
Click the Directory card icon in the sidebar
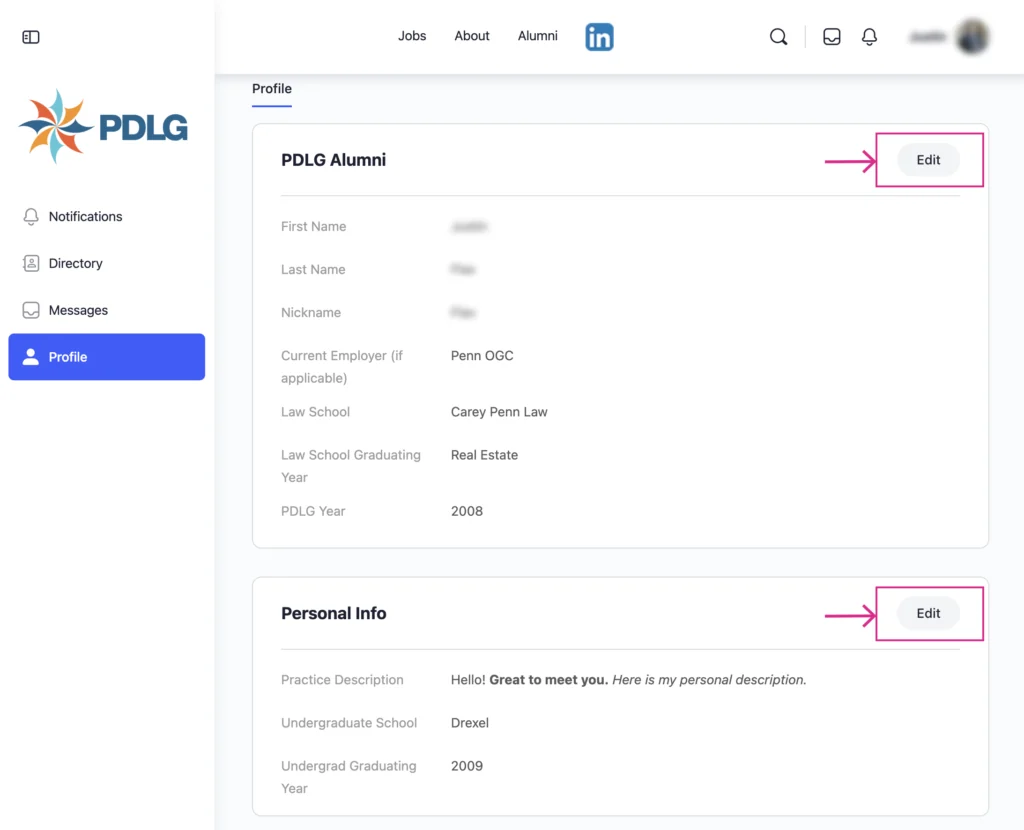click(30, 263)
